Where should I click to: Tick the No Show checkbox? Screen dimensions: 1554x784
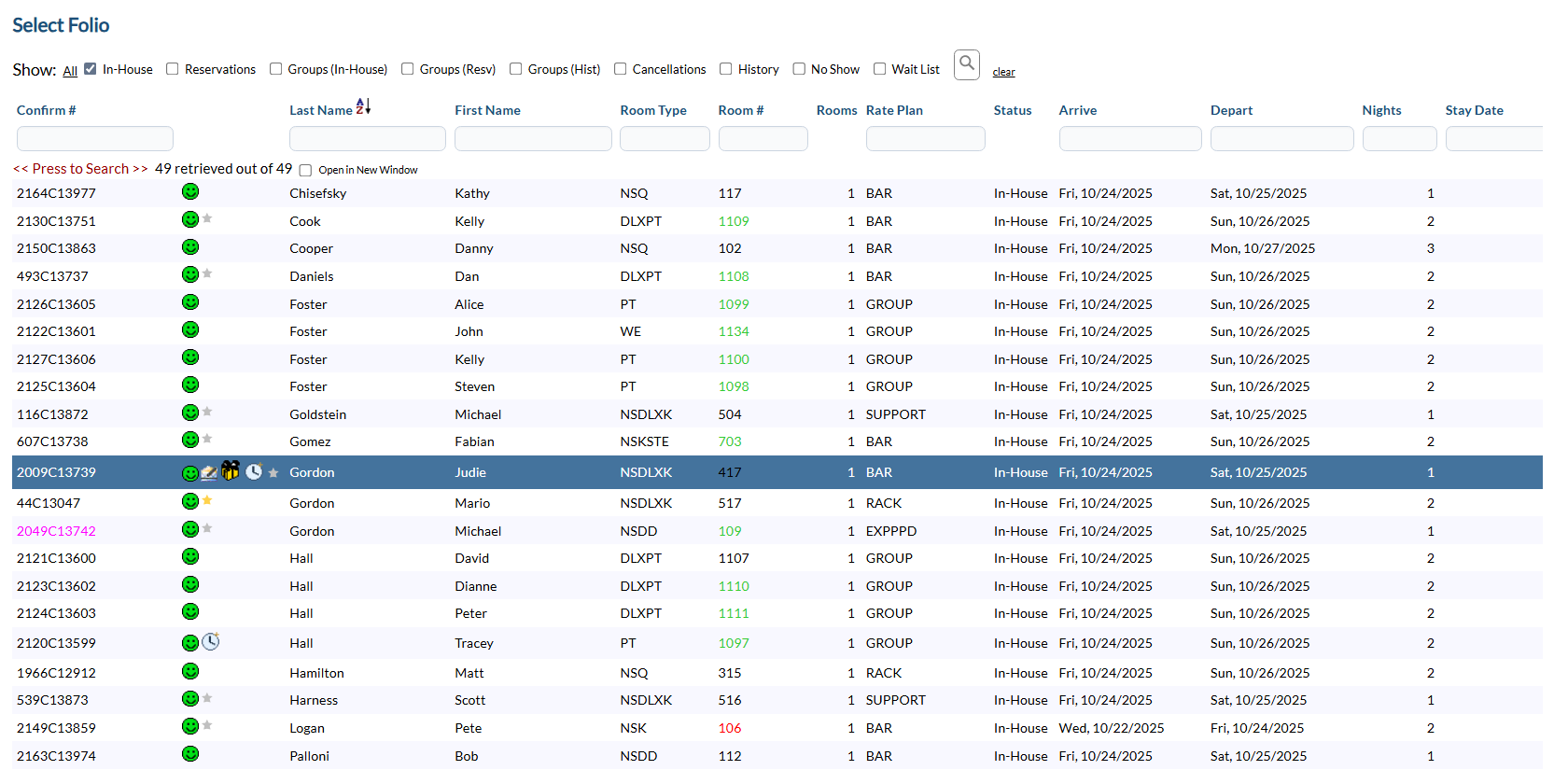(x=799, y=69)
